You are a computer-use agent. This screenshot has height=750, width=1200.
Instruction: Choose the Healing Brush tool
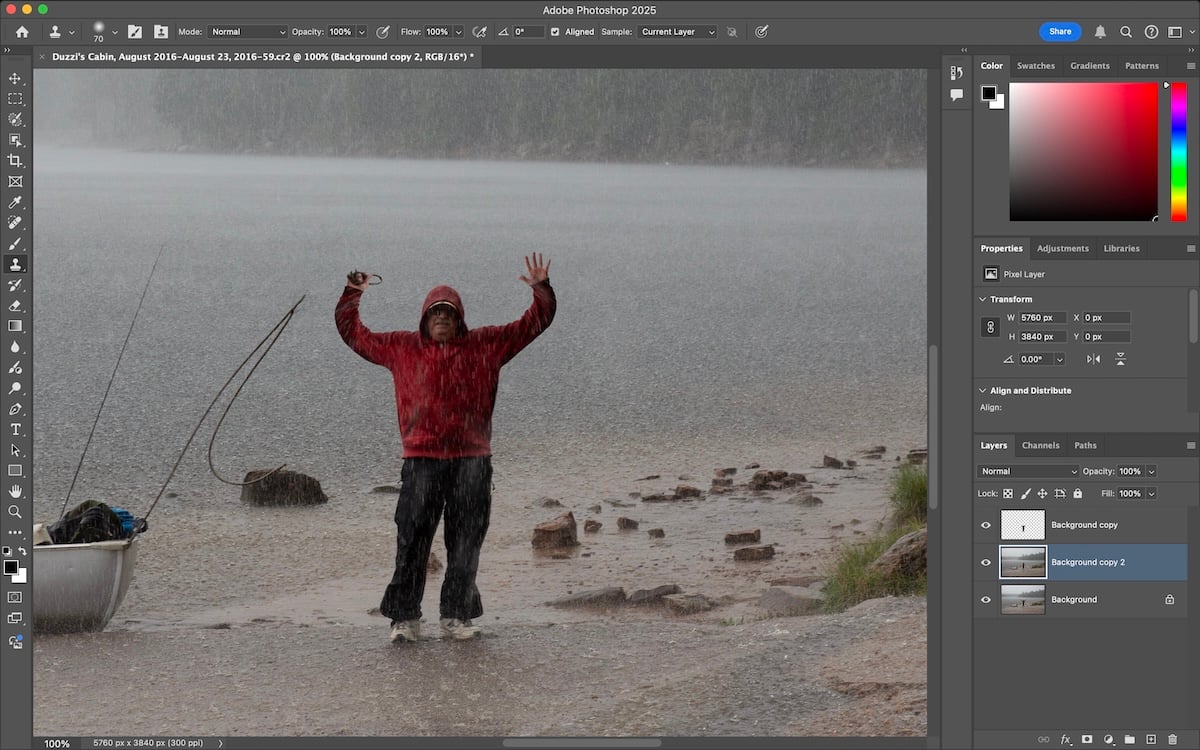coord(15,222)
